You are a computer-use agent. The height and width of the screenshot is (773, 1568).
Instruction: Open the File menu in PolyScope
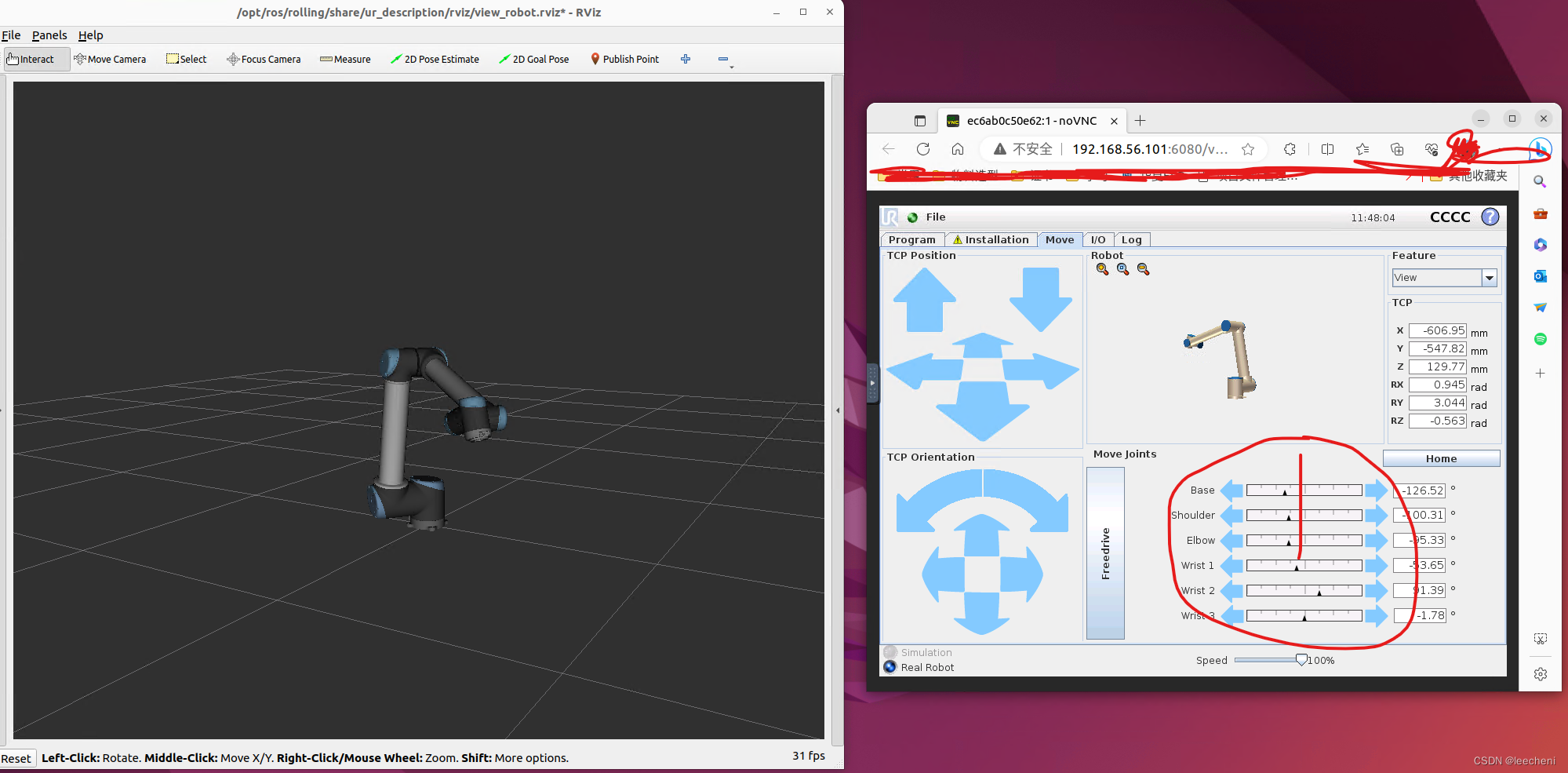935,217
